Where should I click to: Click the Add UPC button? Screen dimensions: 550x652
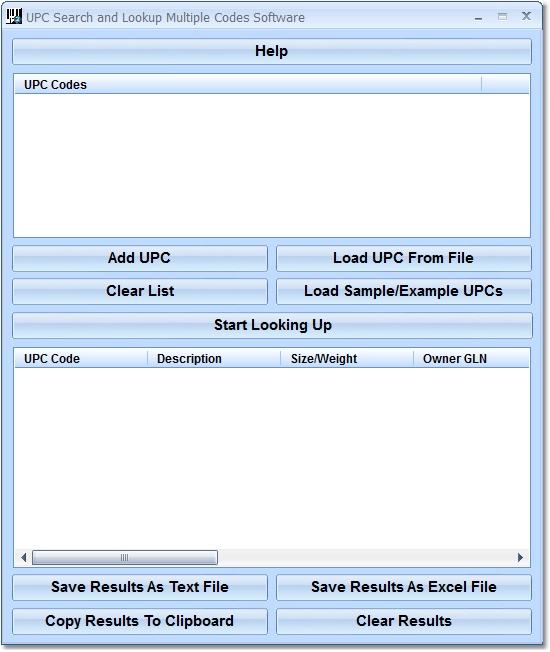click(140, 258)
